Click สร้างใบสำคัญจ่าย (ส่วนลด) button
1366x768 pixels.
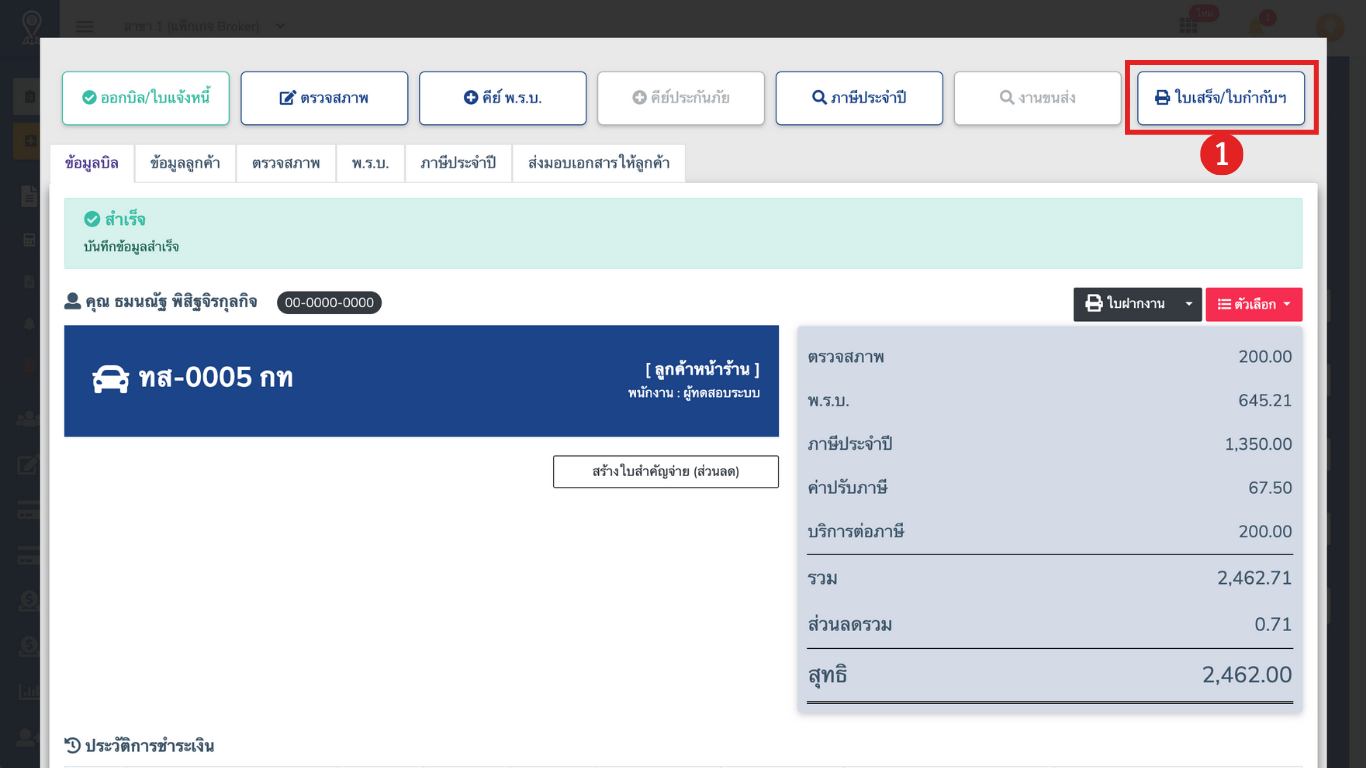point(666,472)
